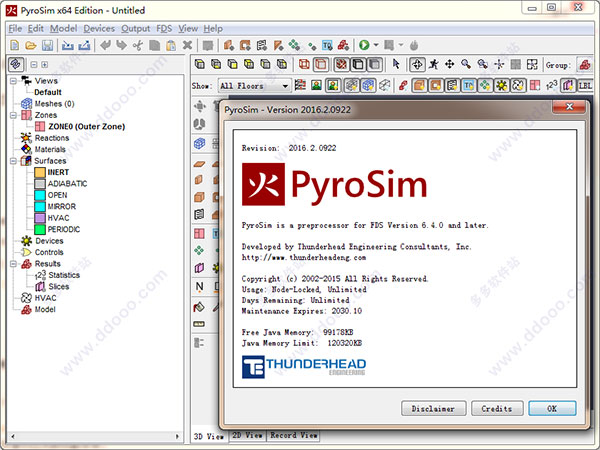Open the File menu
The height and width of the screenshot is (450, 600).
(x=15, y=29)
